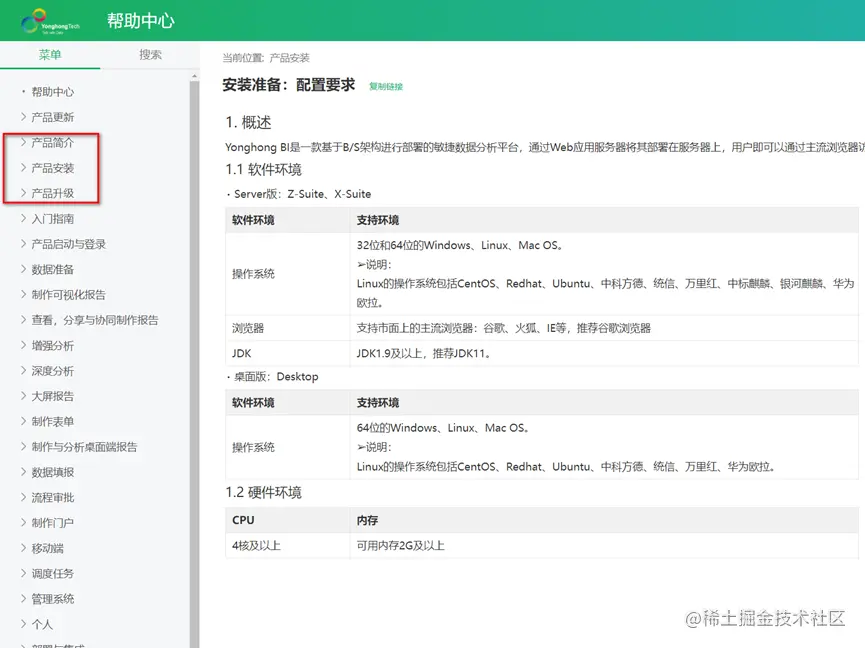The width and height of the screenshot is (865, 648).
Task: Expand the chevron beside 产品启动与登录
Action: 23,243
